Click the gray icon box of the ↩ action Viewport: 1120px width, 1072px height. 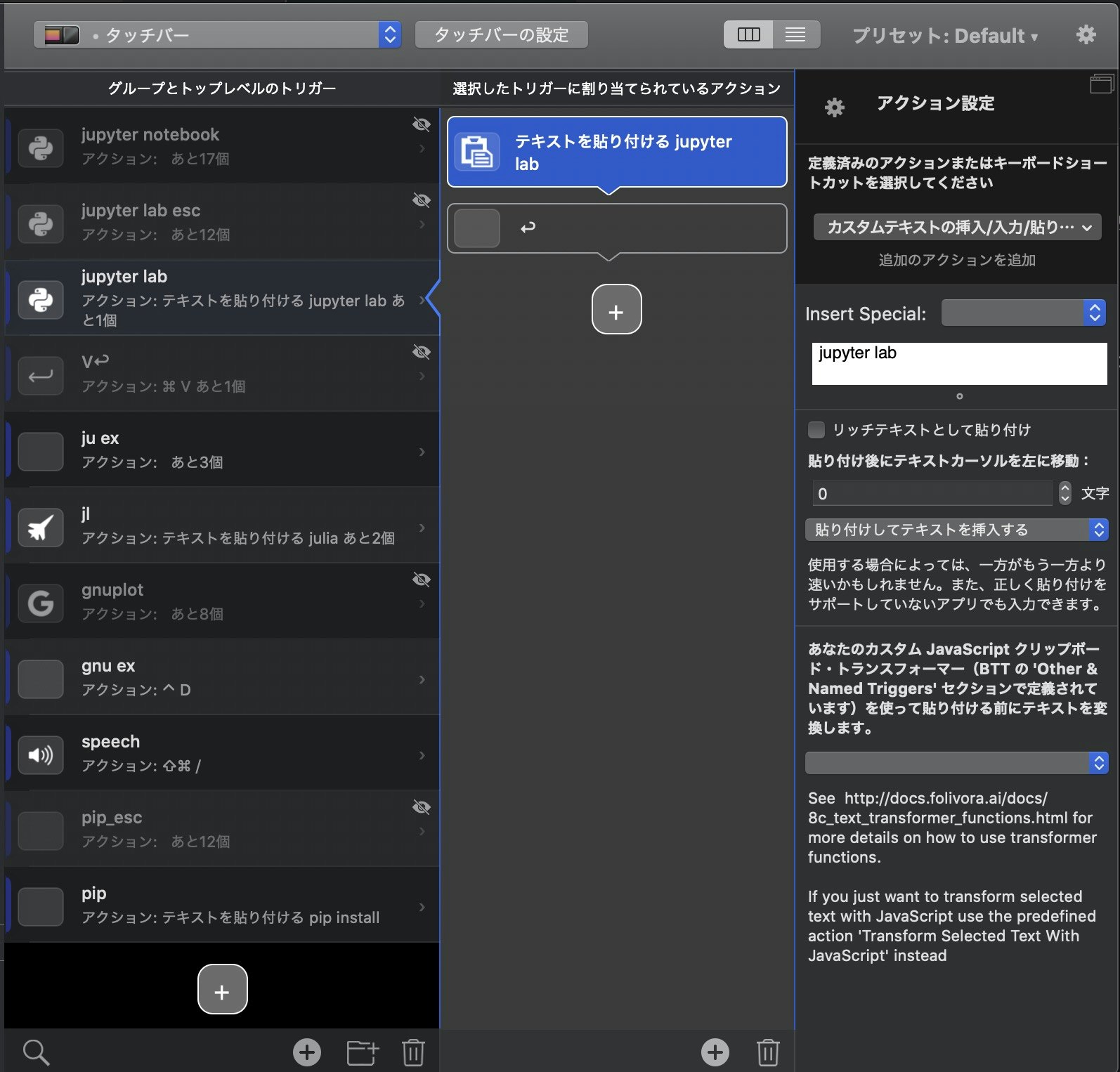coord(477,228)
